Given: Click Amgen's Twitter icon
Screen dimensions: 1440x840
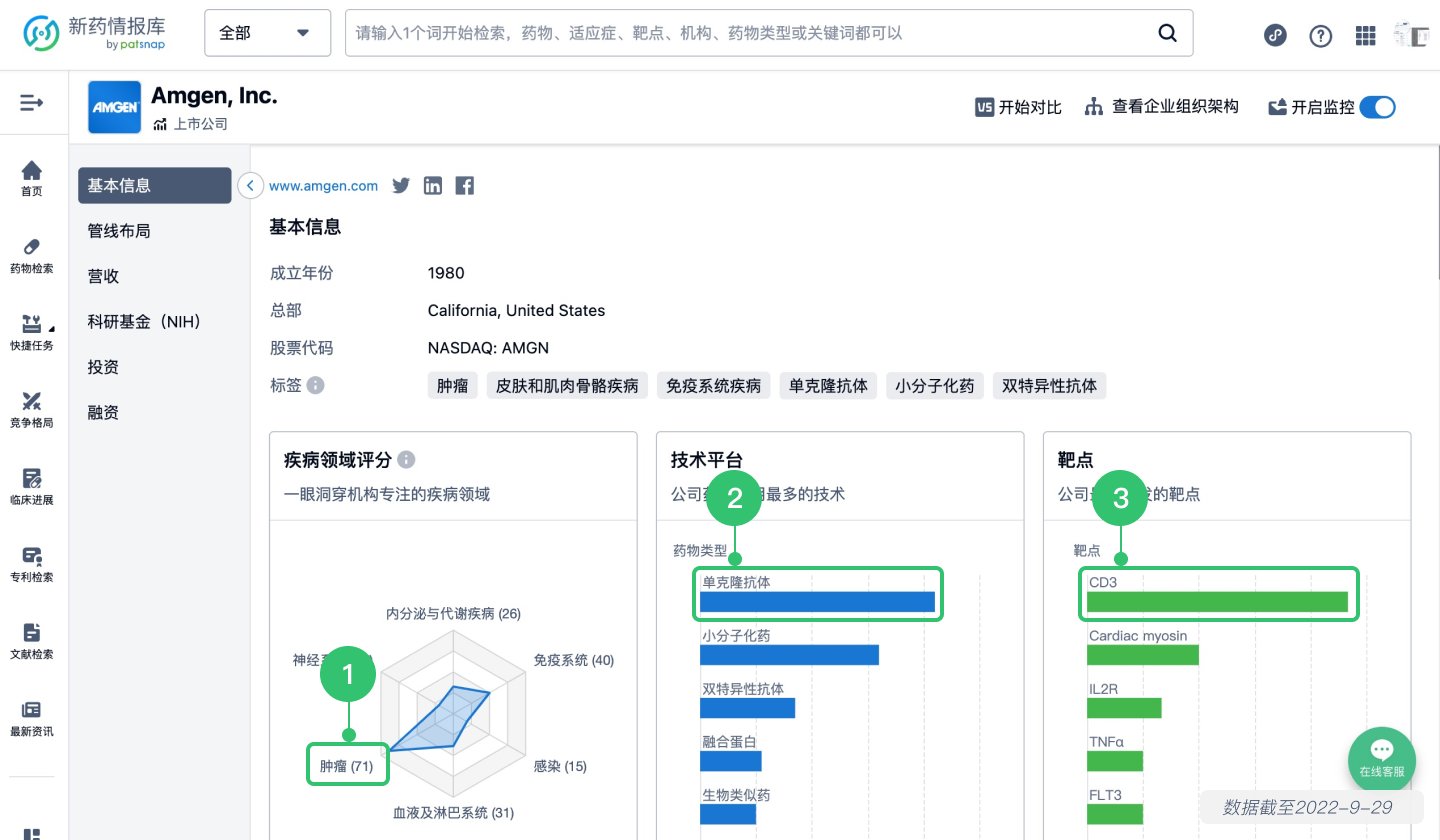Looking at the screenshot, I should pos(401,185).
